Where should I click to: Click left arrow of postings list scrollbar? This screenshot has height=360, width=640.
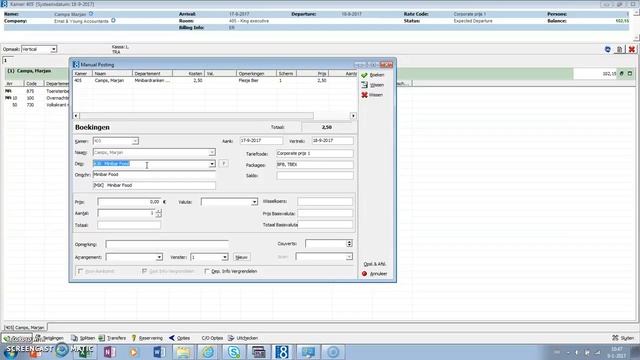point(76,116)
